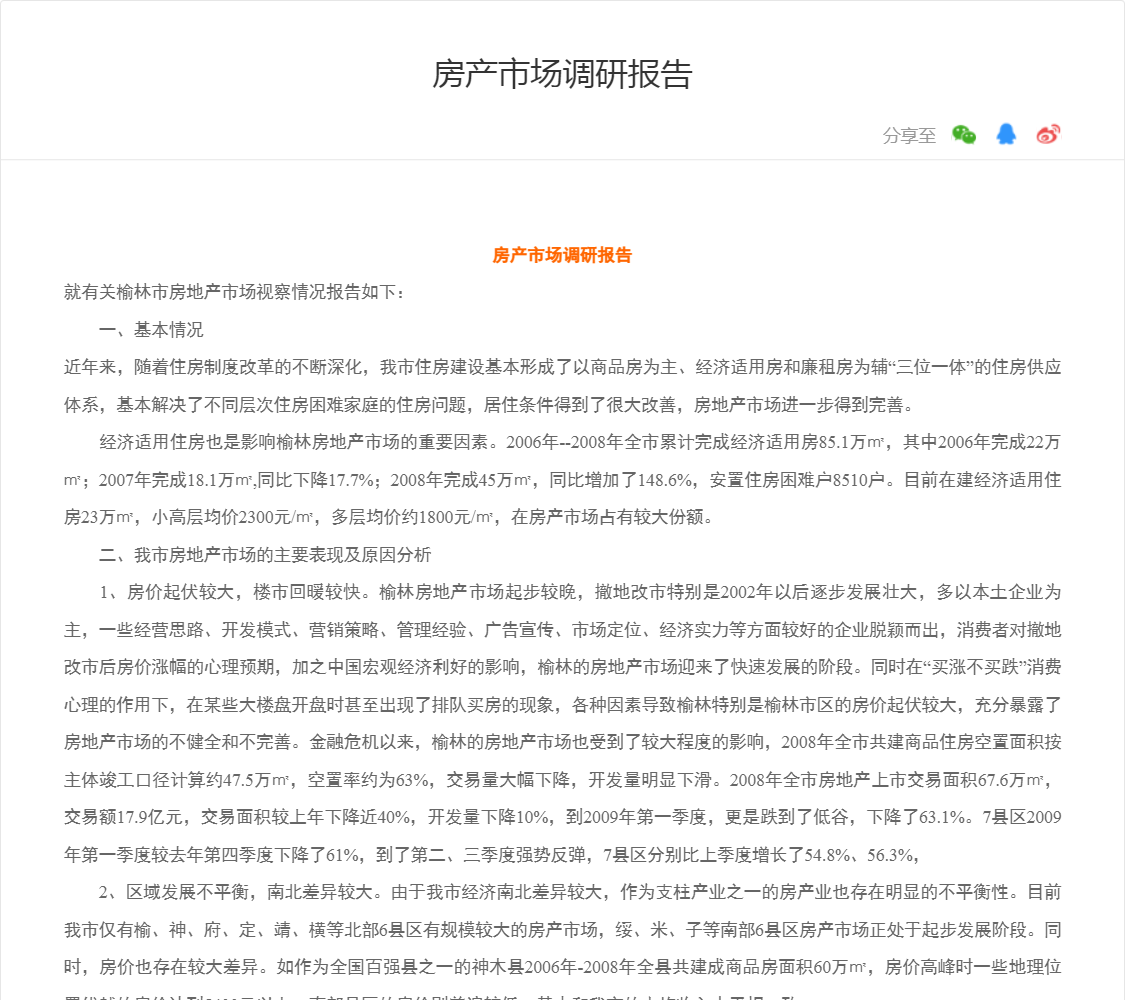Share the report to QQ
The width and height of the screenshot is (1125, 1000).
pyautogui.click(x=1006, y=135)
